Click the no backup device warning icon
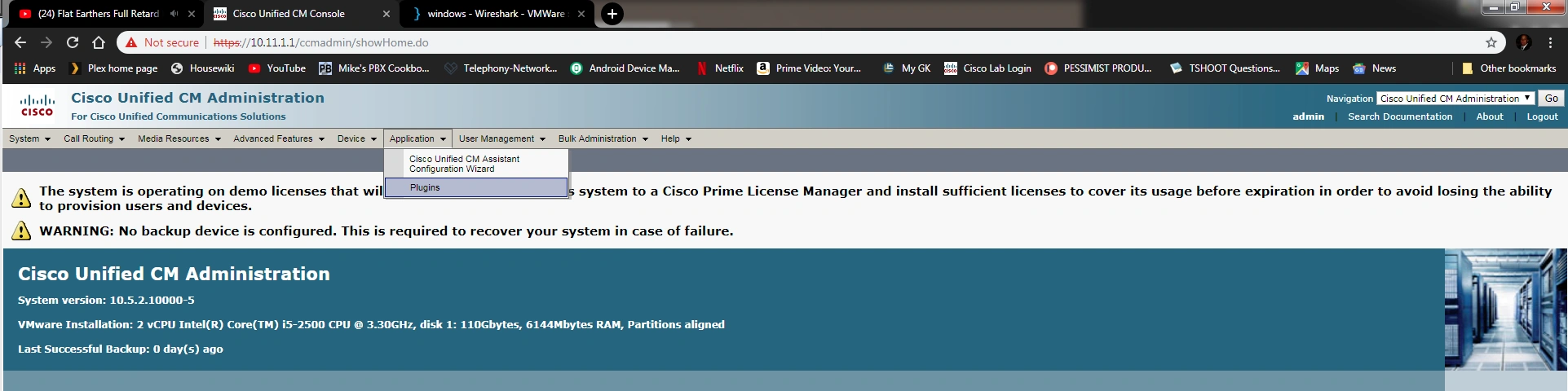1568x391 pixels. (21, 231)
